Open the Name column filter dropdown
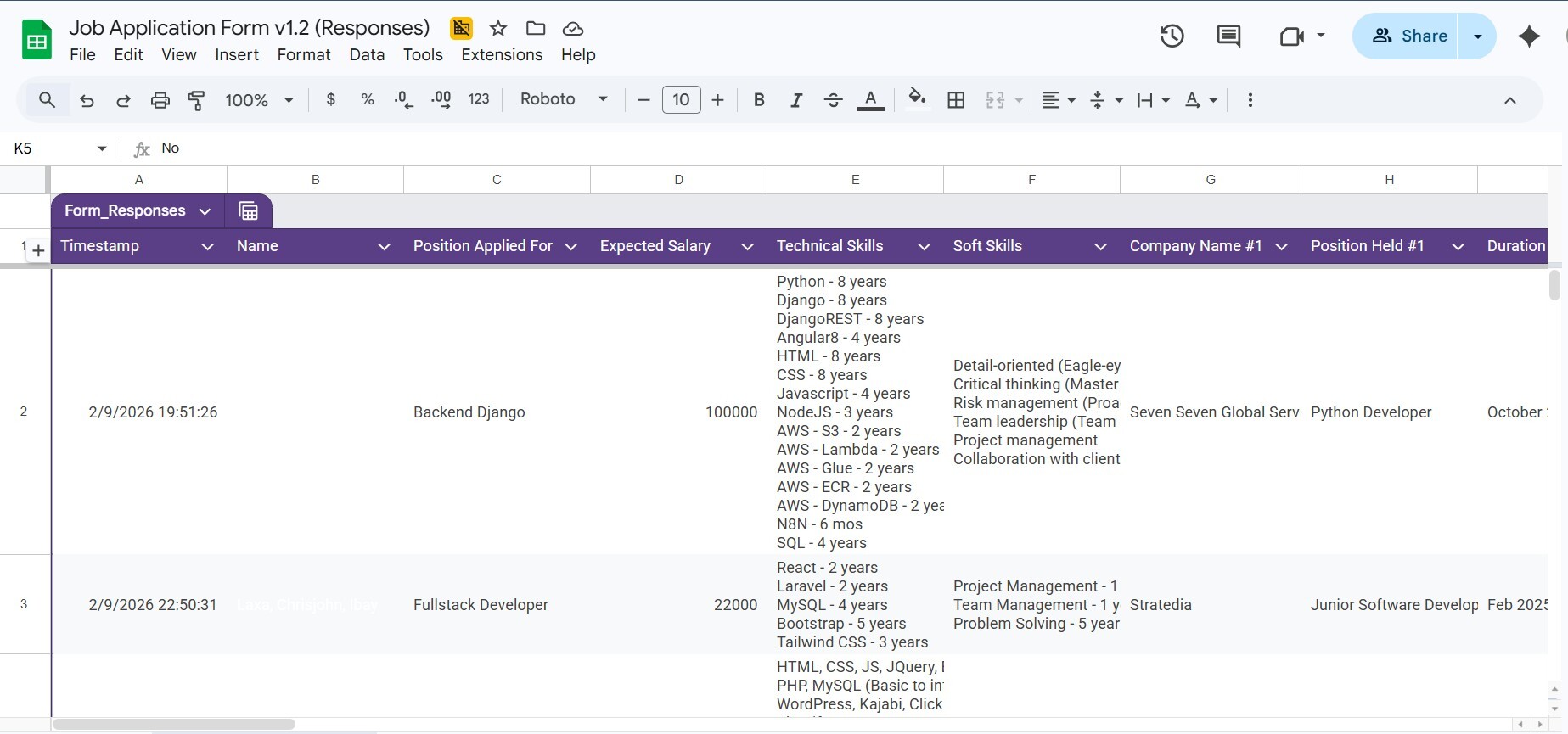 click(384, 247)
